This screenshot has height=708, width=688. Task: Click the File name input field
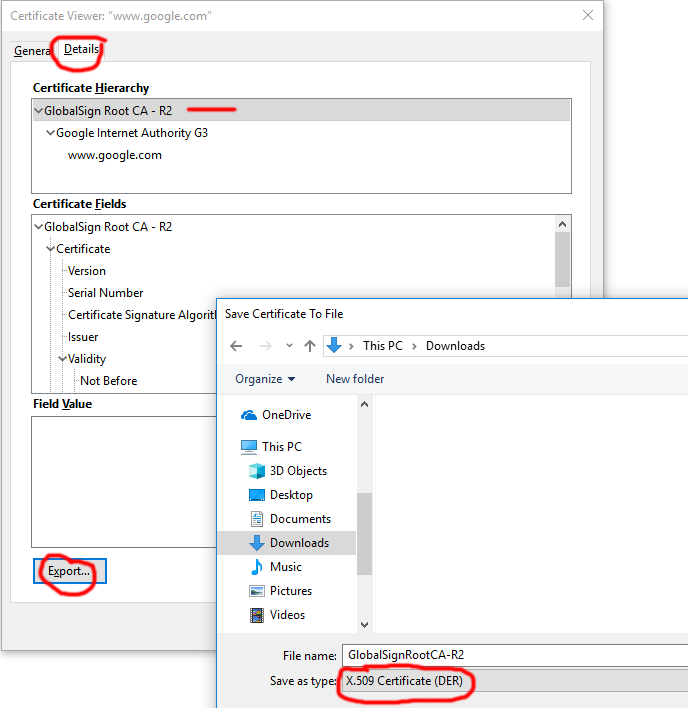point(515,655)
